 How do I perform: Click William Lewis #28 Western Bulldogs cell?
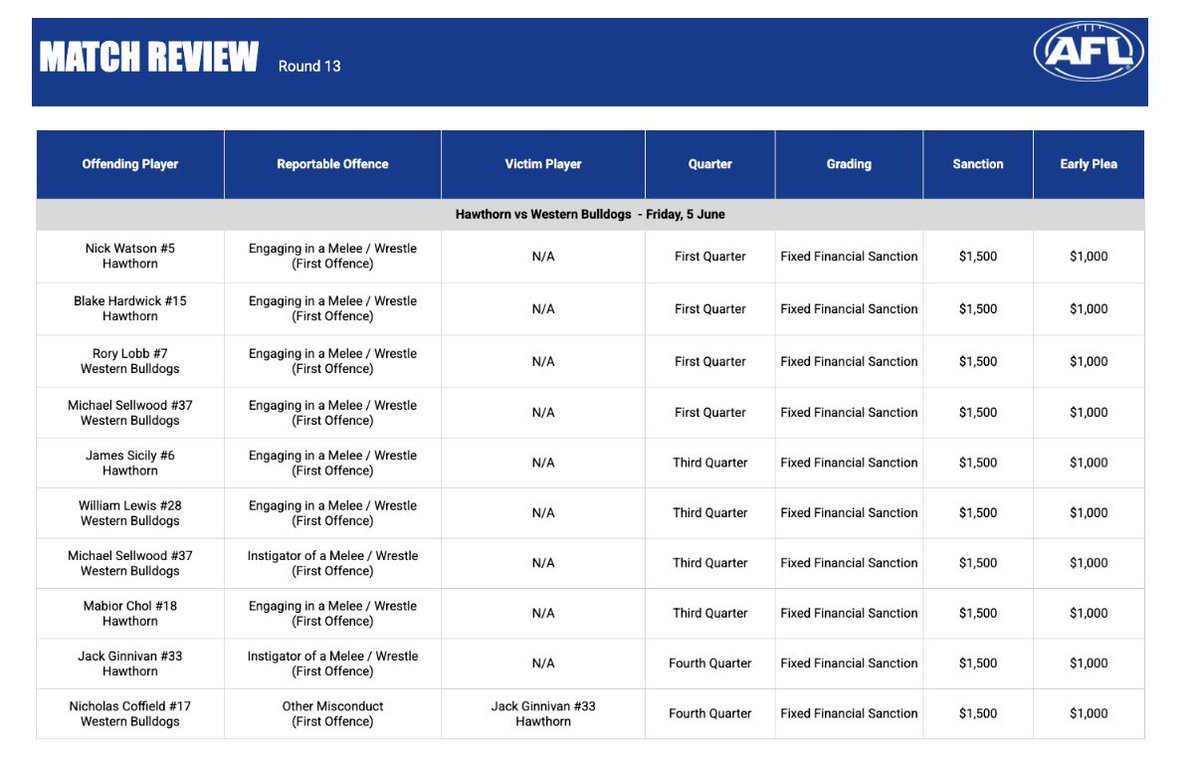point(130,513)
